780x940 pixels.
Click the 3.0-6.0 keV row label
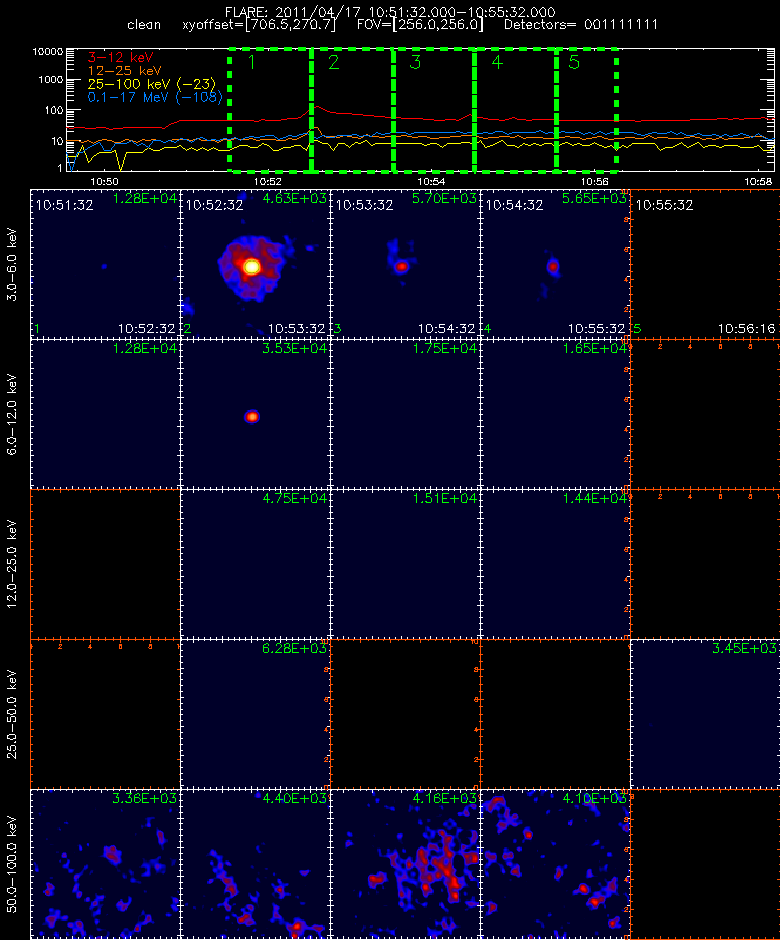coord(12,264)
